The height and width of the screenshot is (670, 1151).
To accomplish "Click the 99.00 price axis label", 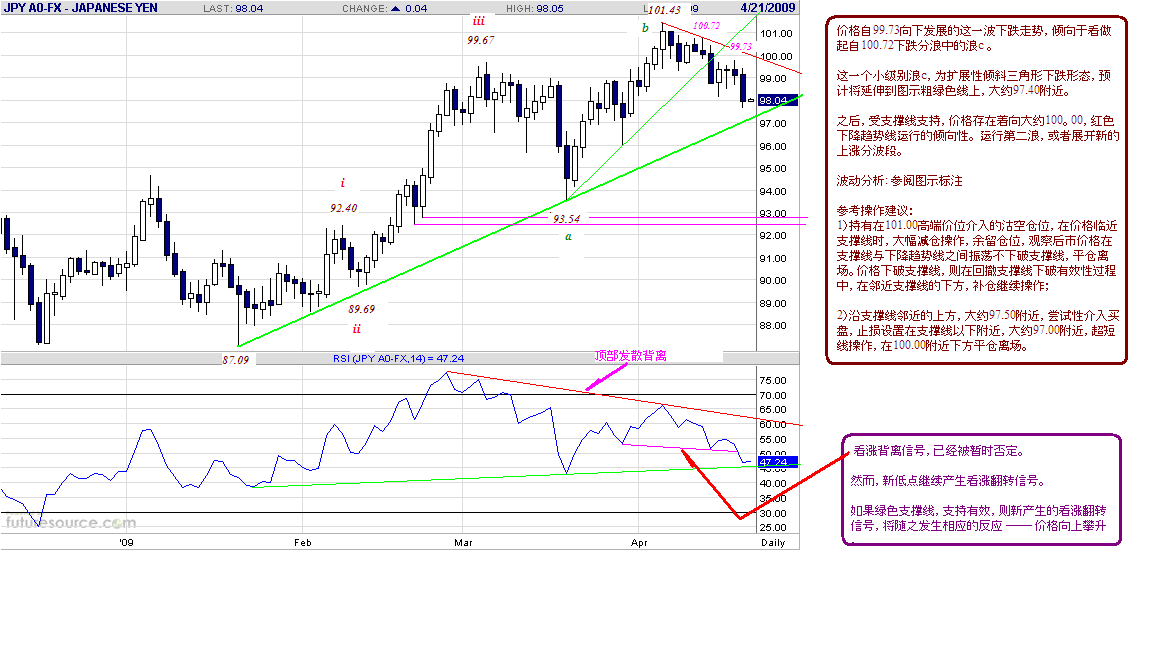I will [x=777, y=79].
